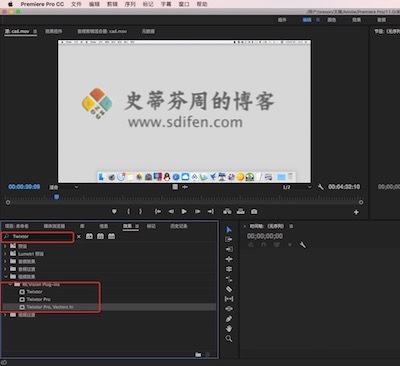
Task: Click the Export Frame camera icon
Action: coord(254,212)
